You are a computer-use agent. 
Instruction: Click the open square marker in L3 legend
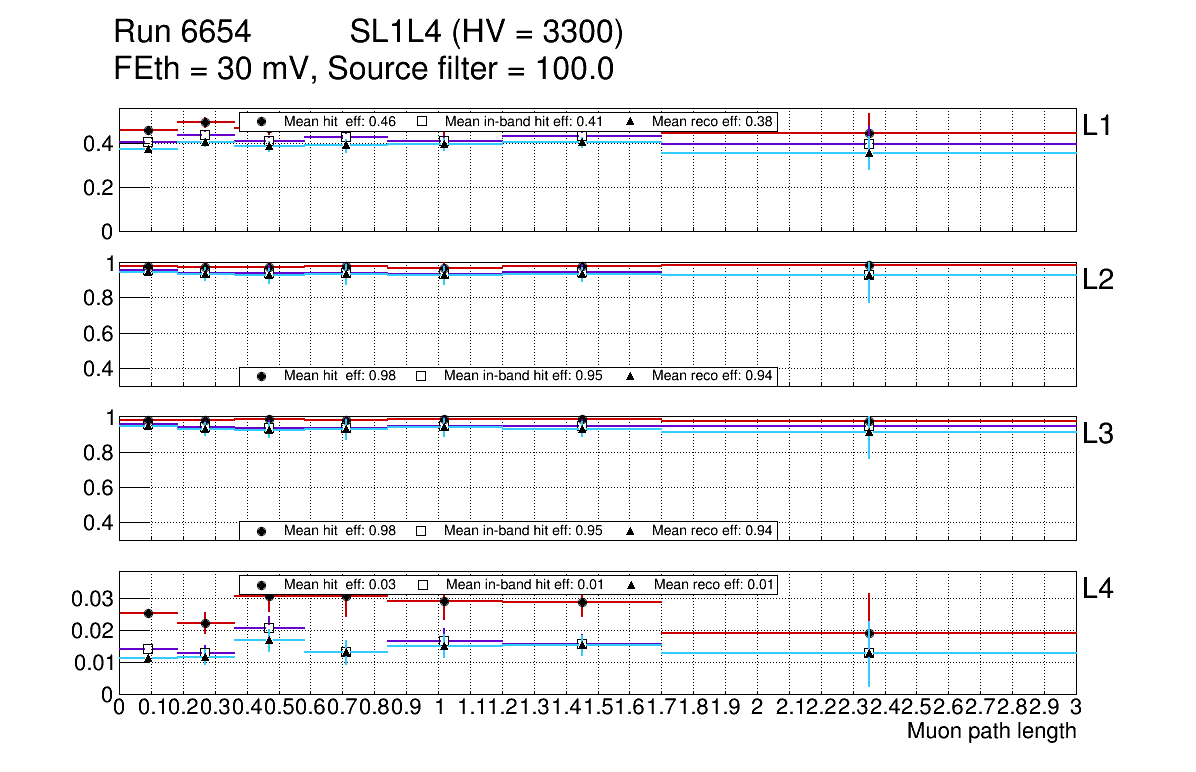(x=422, y=530)
